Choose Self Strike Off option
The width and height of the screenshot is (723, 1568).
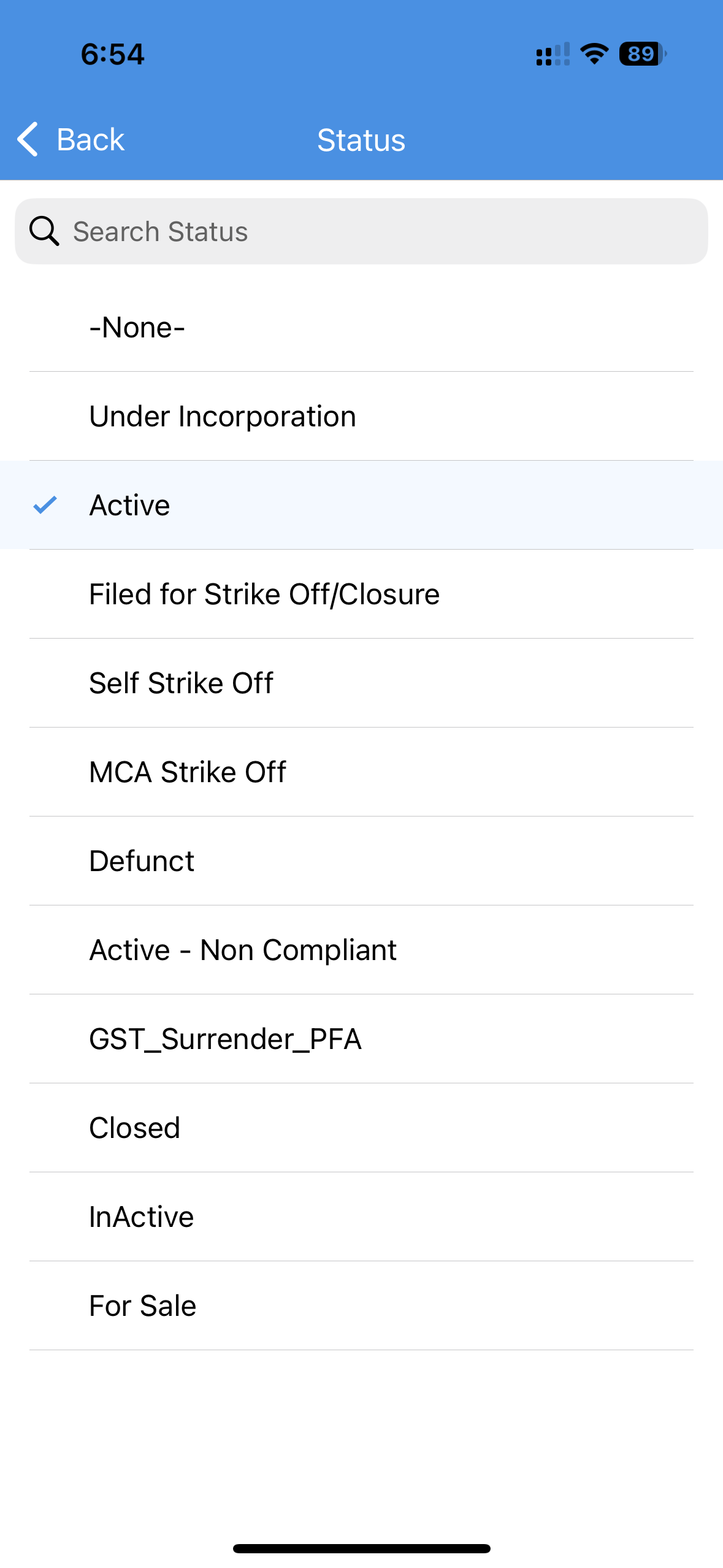pos(361,683)
